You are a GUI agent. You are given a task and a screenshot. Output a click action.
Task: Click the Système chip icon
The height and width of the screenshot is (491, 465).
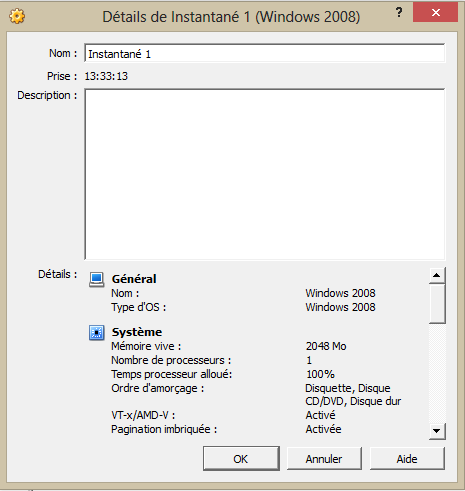pos(97,332)
